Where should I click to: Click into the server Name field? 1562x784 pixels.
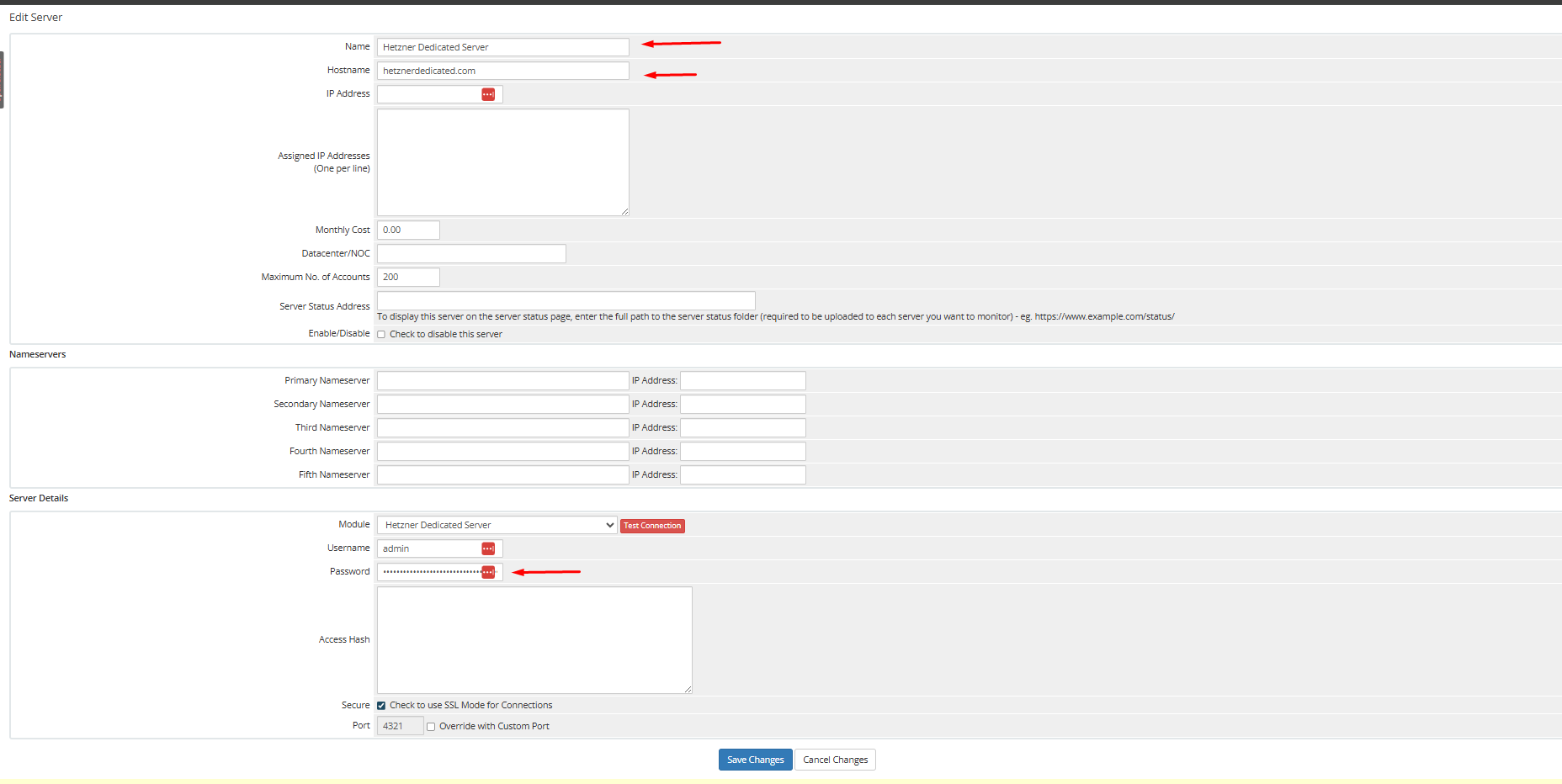pos(502,47)
